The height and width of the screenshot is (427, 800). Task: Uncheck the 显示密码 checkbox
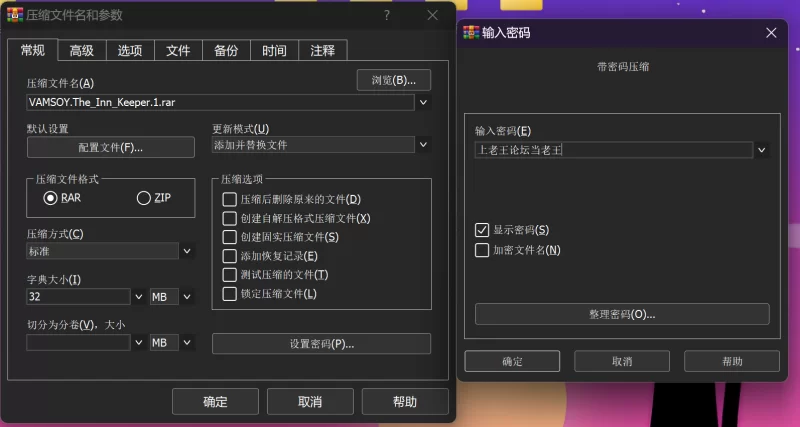point(482,230)
